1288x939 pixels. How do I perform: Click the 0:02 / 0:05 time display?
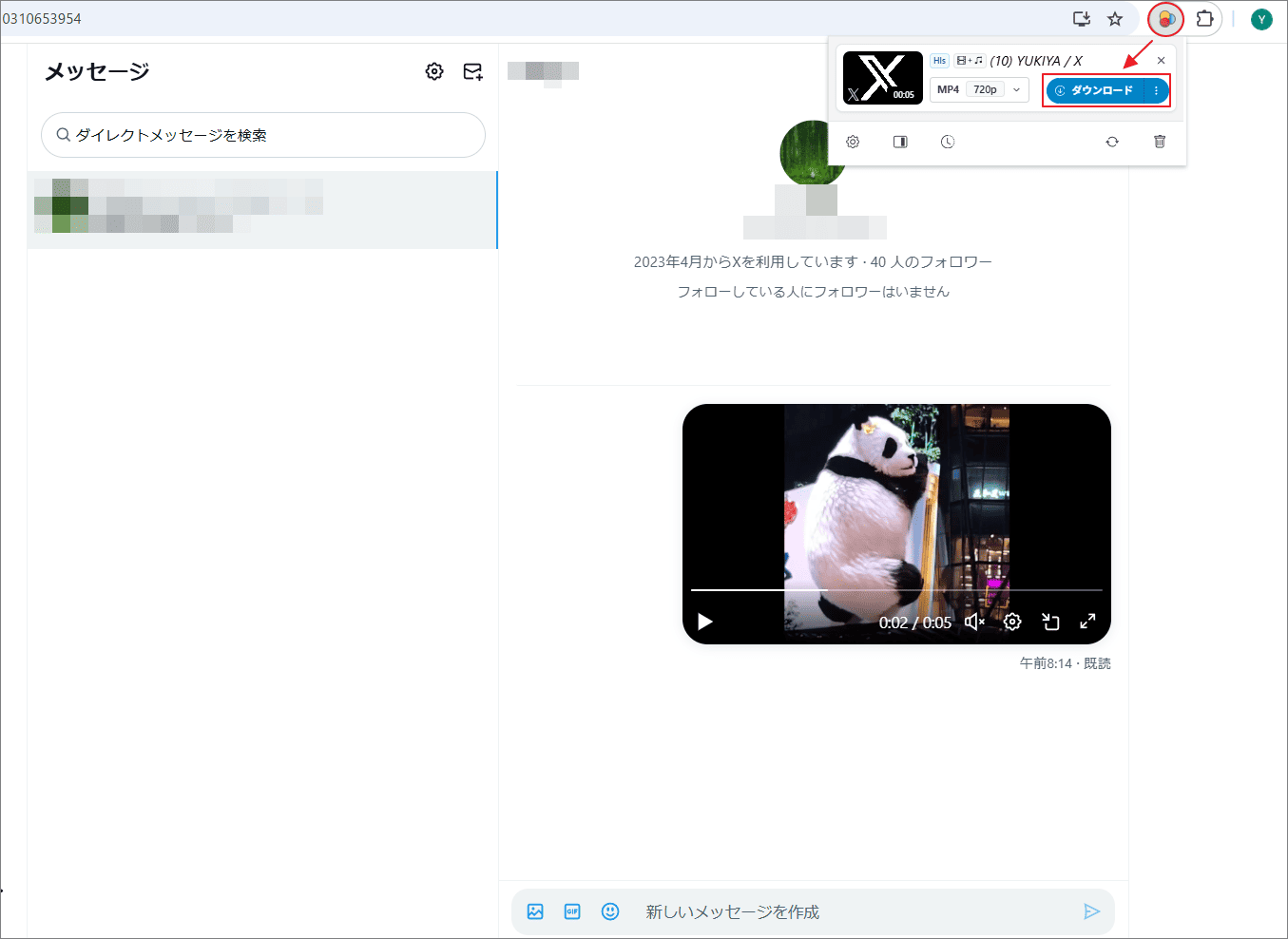(914, 623)
